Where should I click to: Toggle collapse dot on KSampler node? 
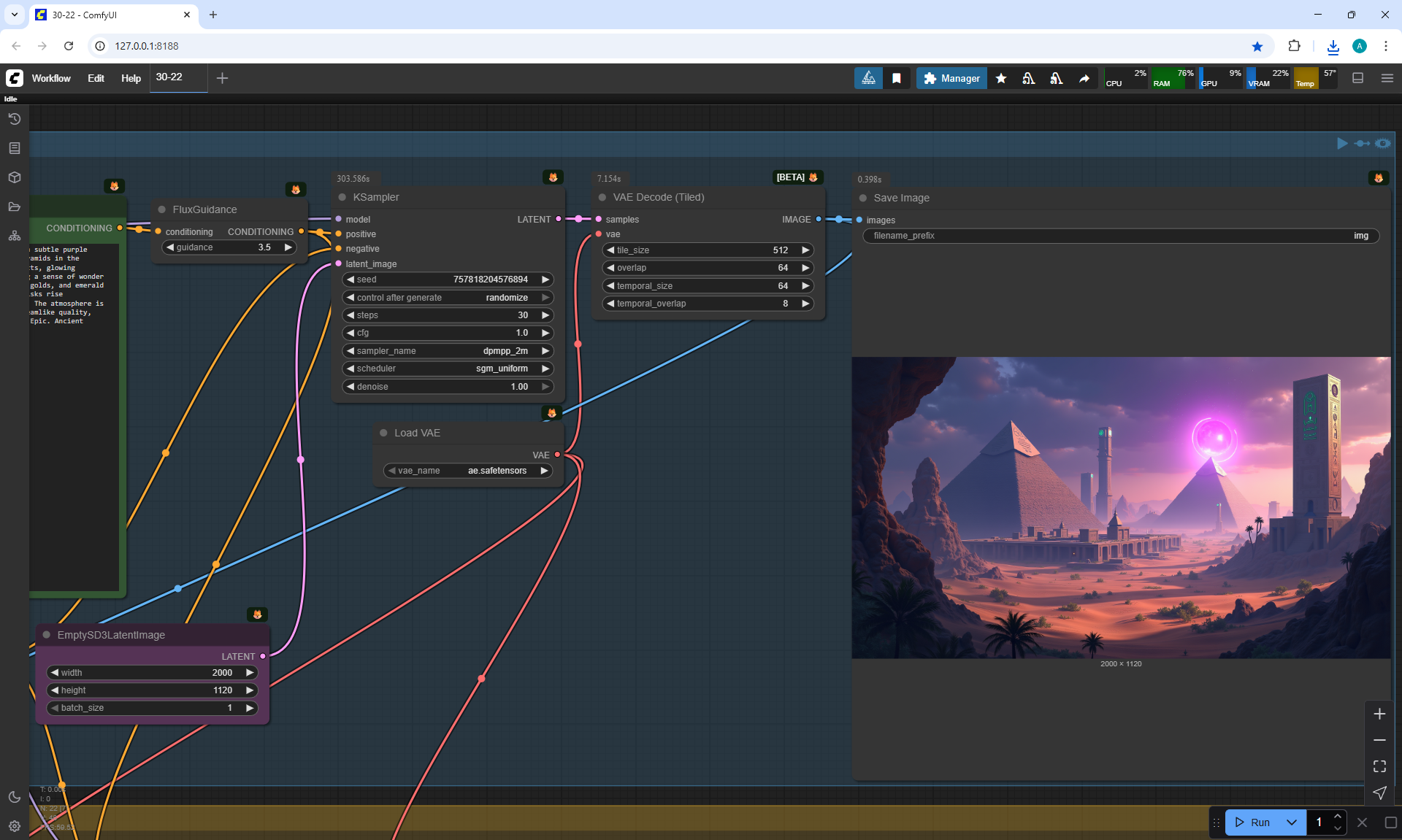[x=342, y=198]
